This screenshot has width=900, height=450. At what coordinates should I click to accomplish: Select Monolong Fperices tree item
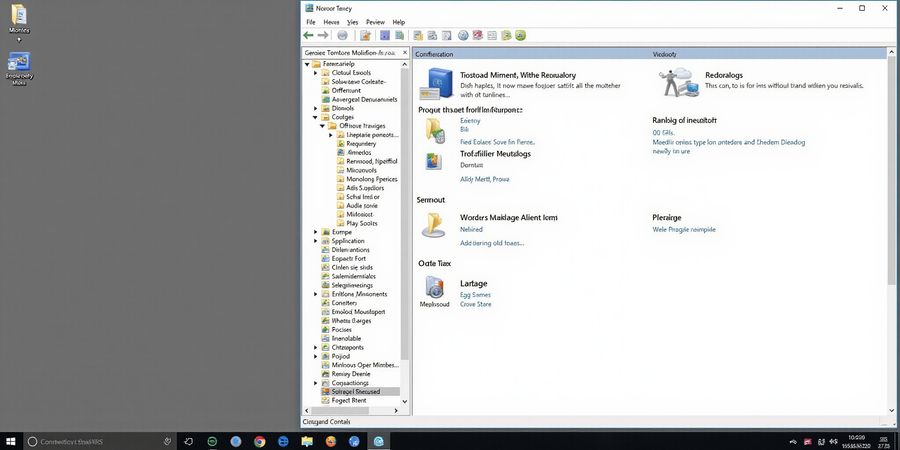pos(371,179)
